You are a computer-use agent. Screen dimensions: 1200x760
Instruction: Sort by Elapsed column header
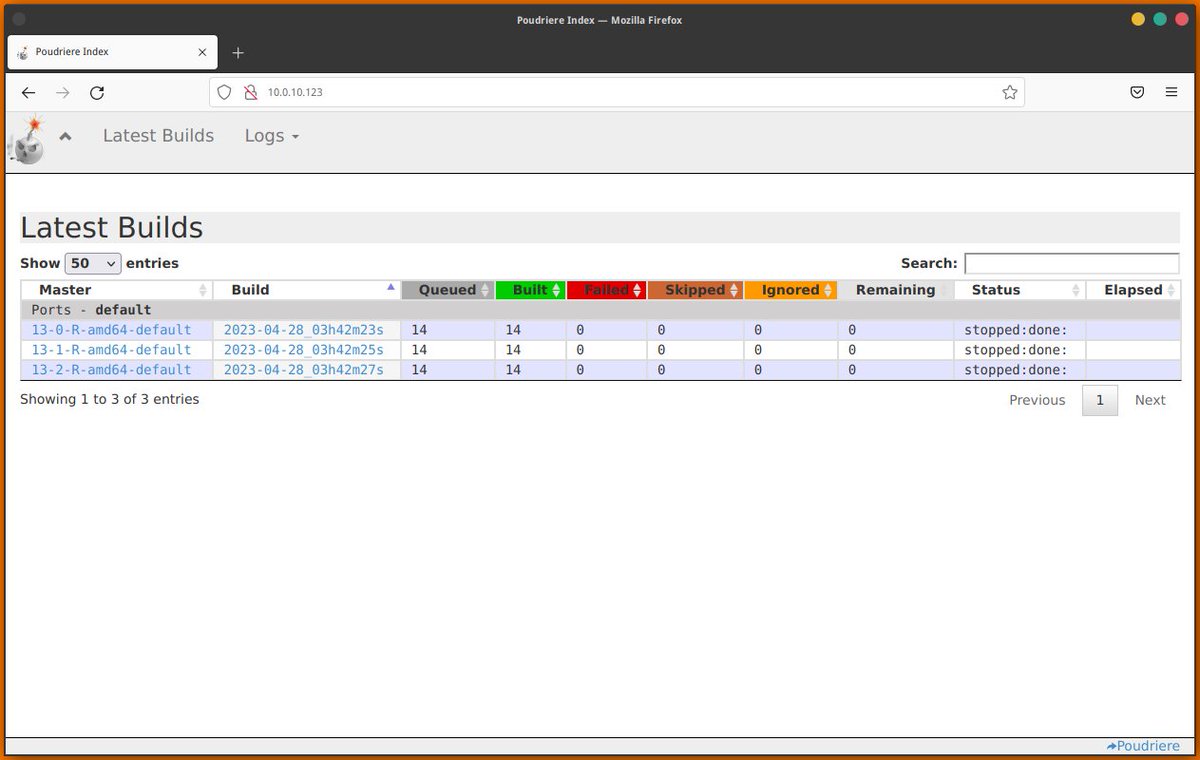coord(1133,290)
